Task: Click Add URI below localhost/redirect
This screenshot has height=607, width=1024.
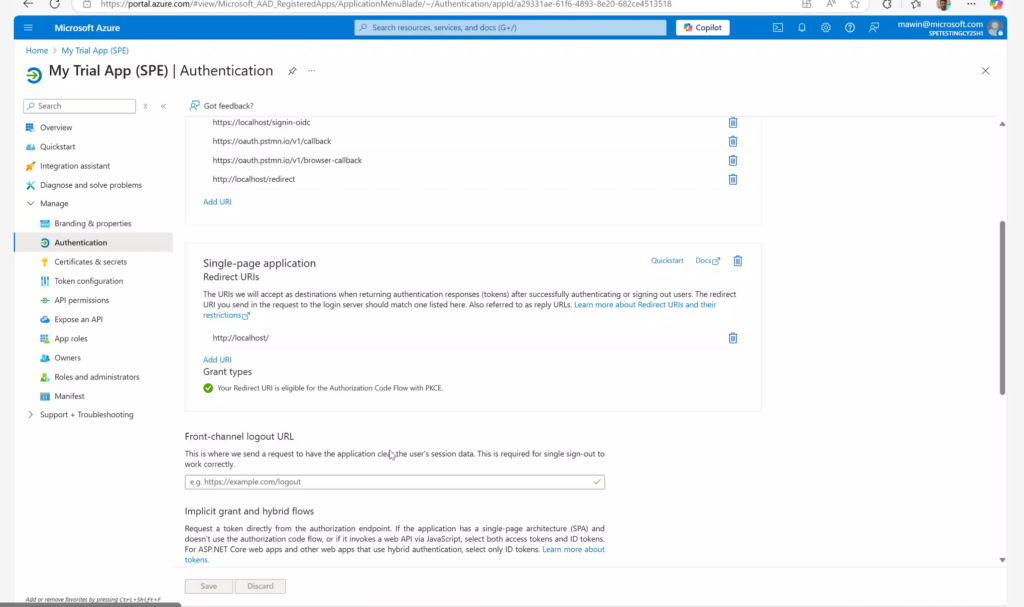Action: [217, 202]
